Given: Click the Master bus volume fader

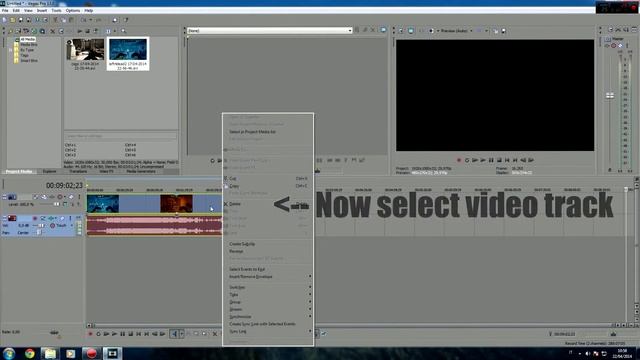Looking at the screenshot, I should 610,96.
